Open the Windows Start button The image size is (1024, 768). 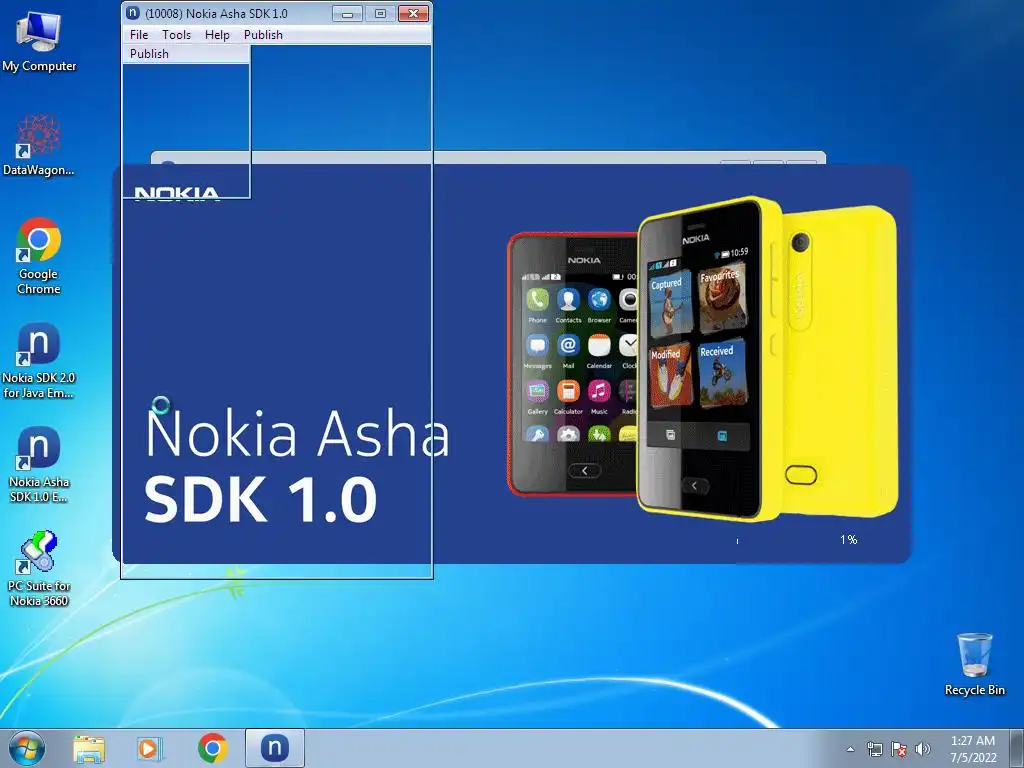point(27,748)
